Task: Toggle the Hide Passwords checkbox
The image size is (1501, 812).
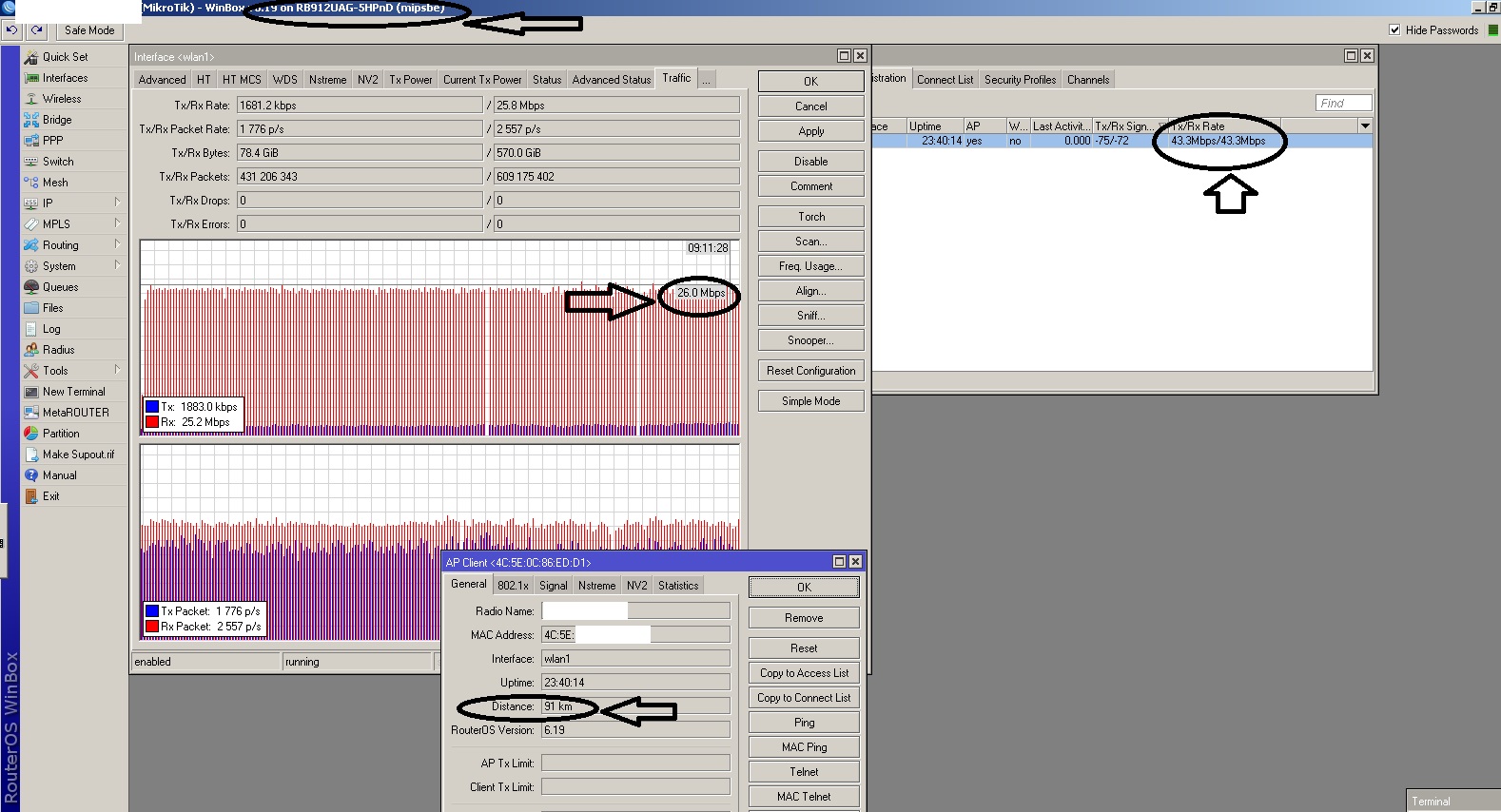Action: click(x=1394, y=30)
